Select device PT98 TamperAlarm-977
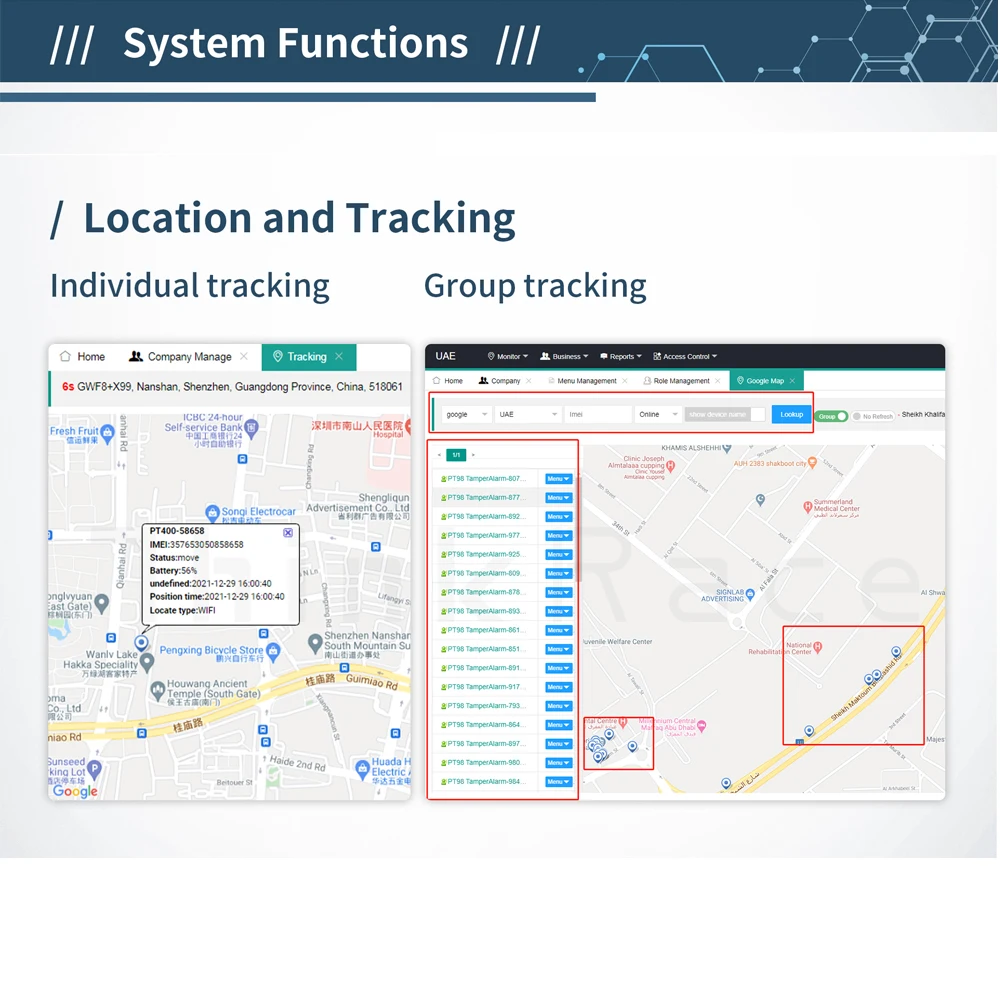This screenshot has height=1000, width=1000. point(486,536)
